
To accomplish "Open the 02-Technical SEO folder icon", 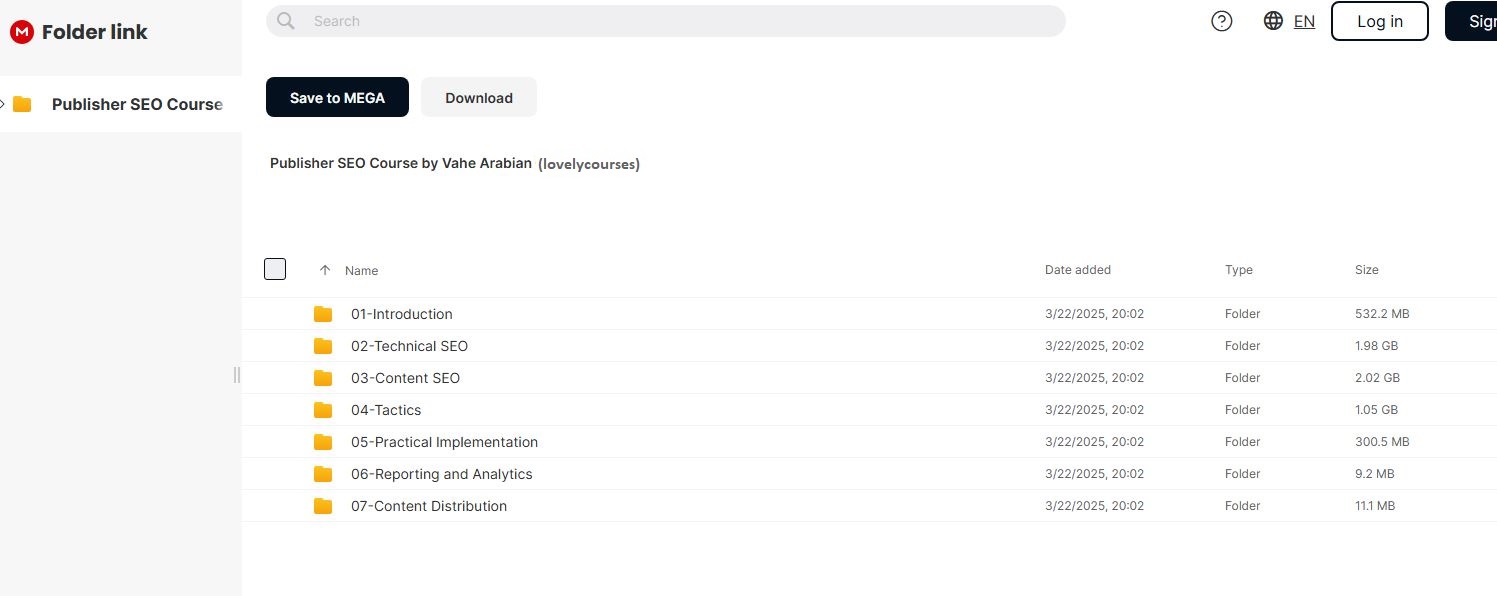I will [x=323, y=346].
